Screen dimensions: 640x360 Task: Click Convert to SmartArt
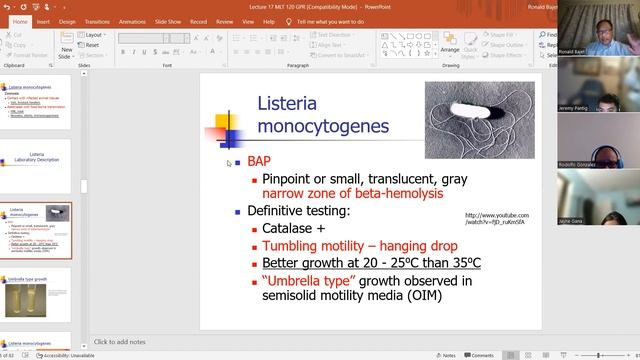click(x=338, y=55)
